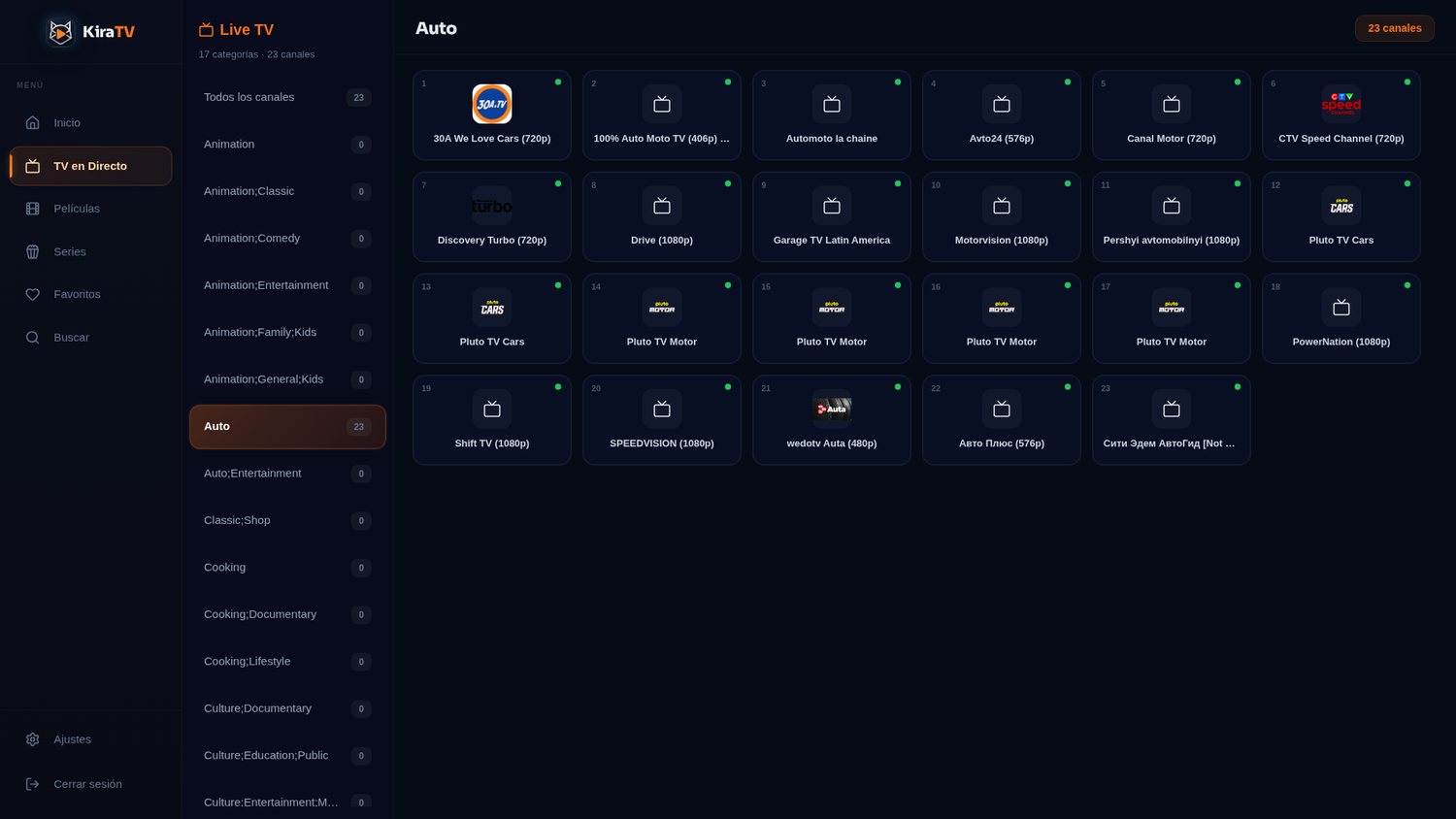This screenshot has width=1456, height=819.
Task: Click the Discovery Turbo logo
Action: [492, 206]
